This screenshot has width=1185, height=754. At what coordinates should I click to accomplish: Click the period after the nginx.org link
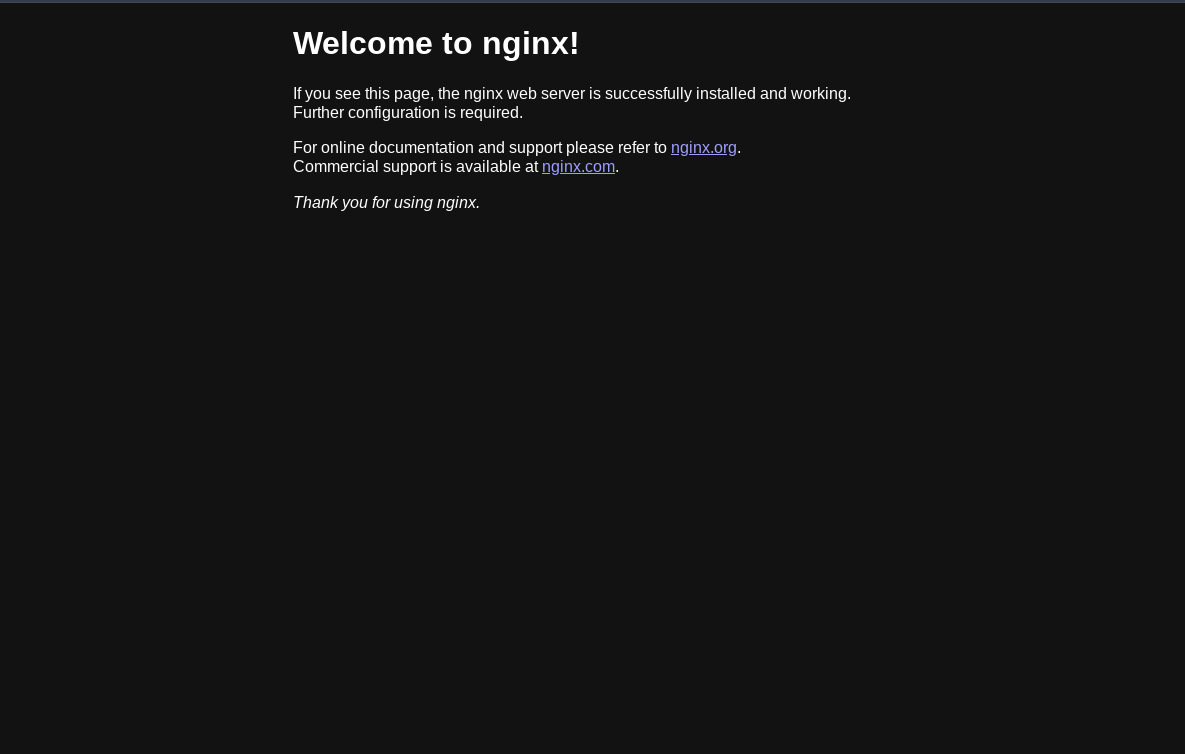click(739, 152)
